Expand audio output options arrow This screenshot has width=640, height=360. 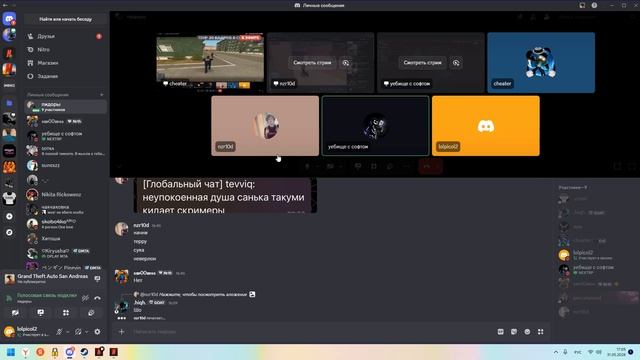point(87,332)
